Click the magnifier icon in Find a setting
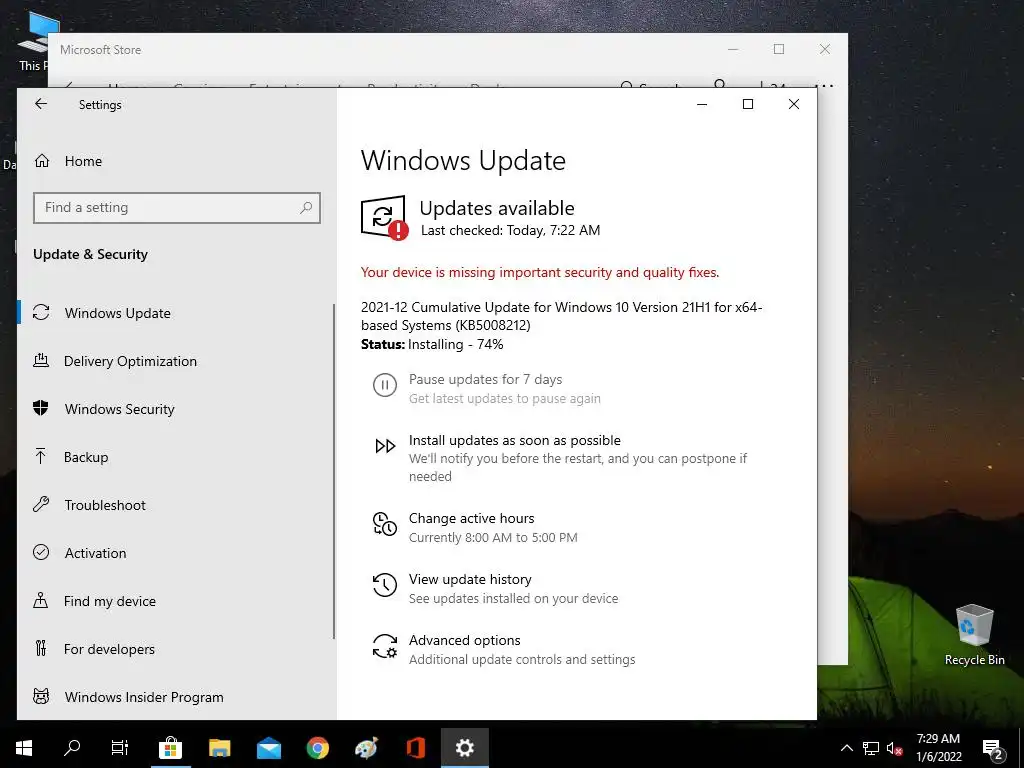Viewport: 1024px width, 768px height. coord(306,208)
